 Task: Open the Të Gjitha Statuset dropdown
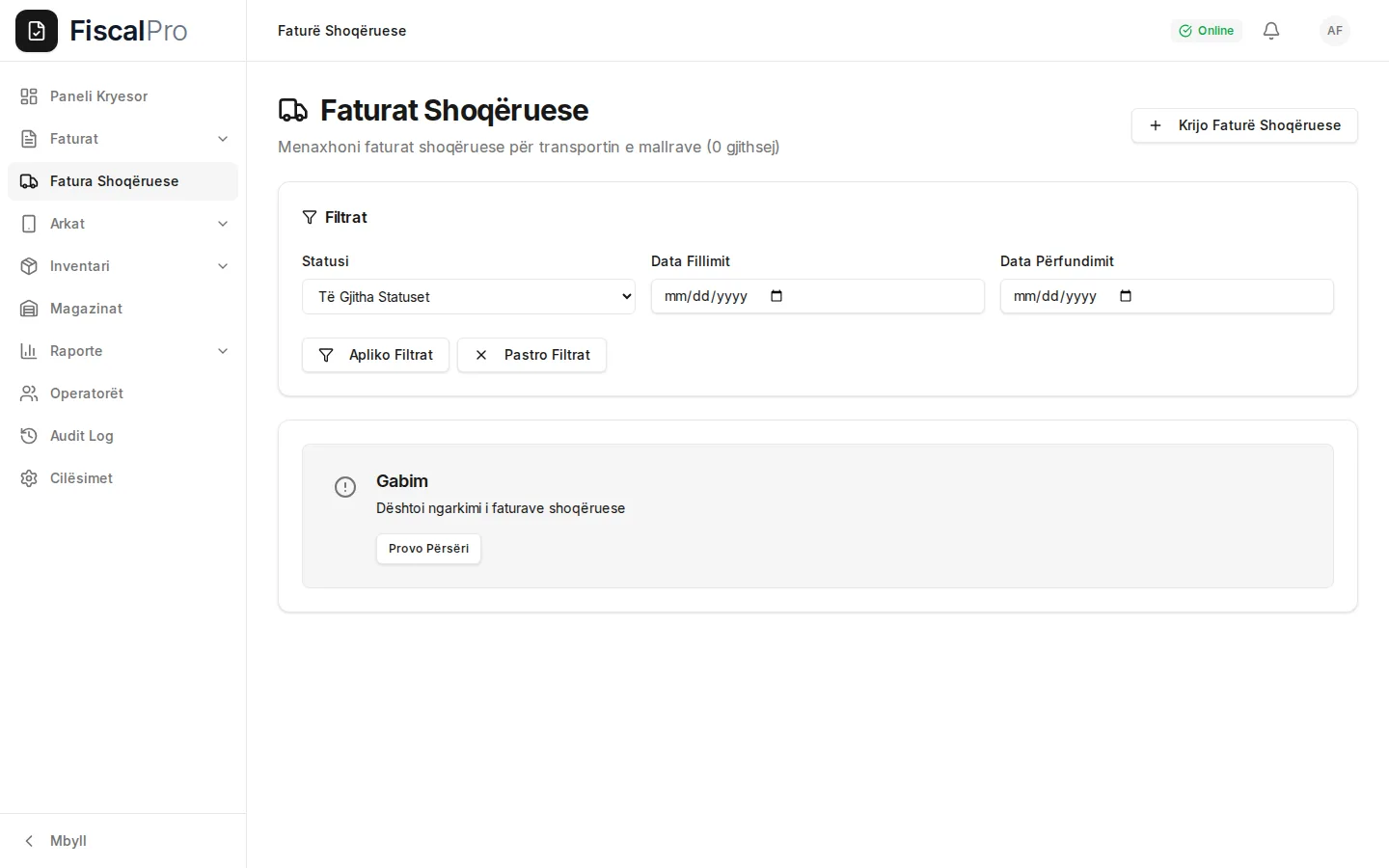point(469,297)
